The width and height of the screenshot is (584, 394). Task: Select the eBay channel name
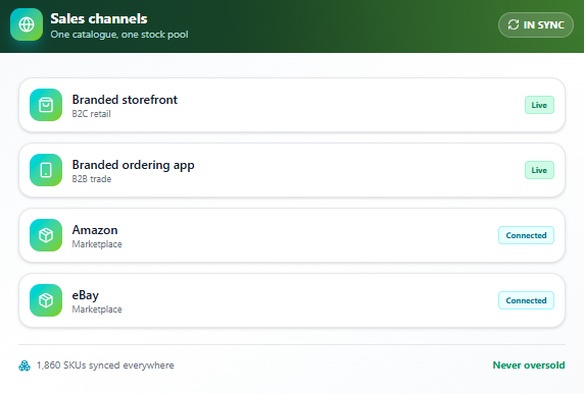pos(85,295)
